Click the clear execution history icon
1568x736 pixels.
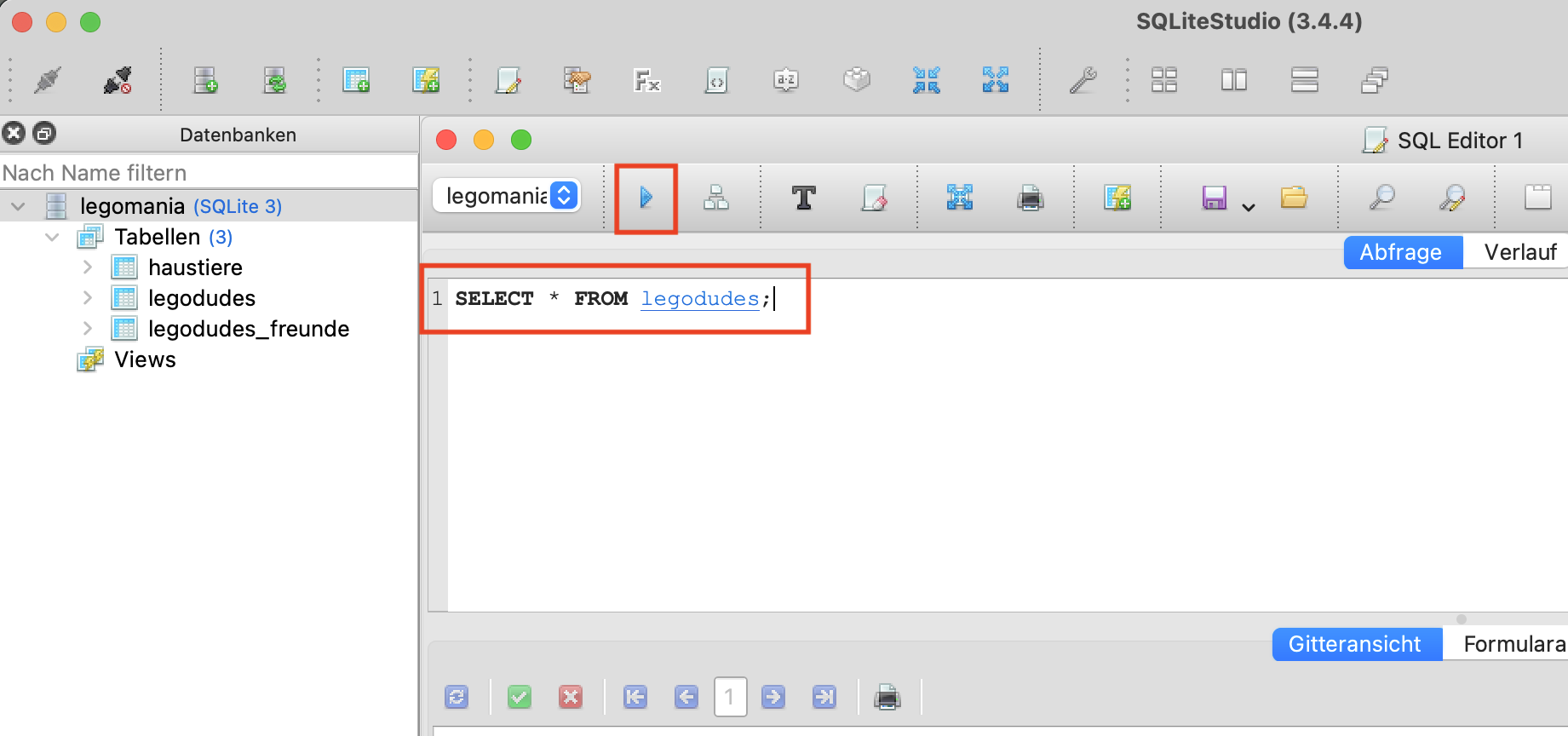[874, 198]
